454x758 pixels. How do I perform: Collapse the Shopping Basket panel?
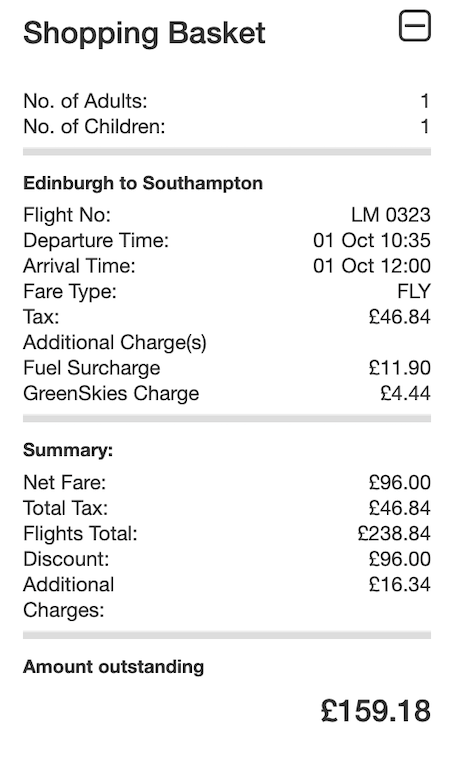(x=414, y=26)
